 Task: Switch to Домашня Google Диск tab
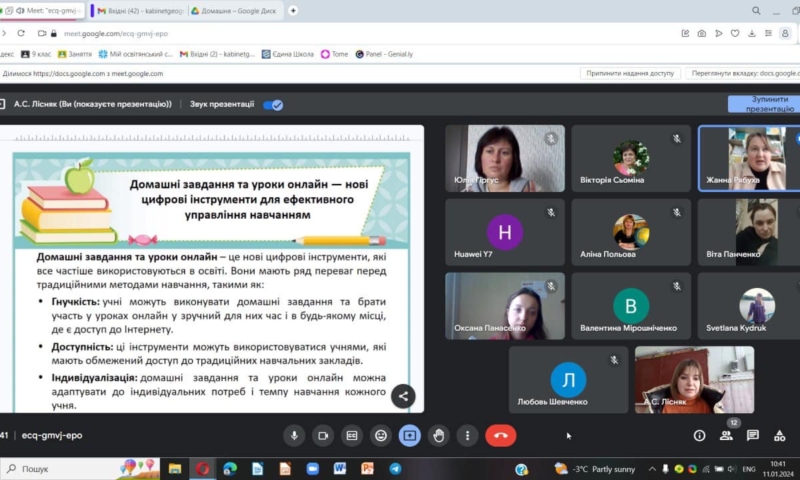tap(235, 10)
